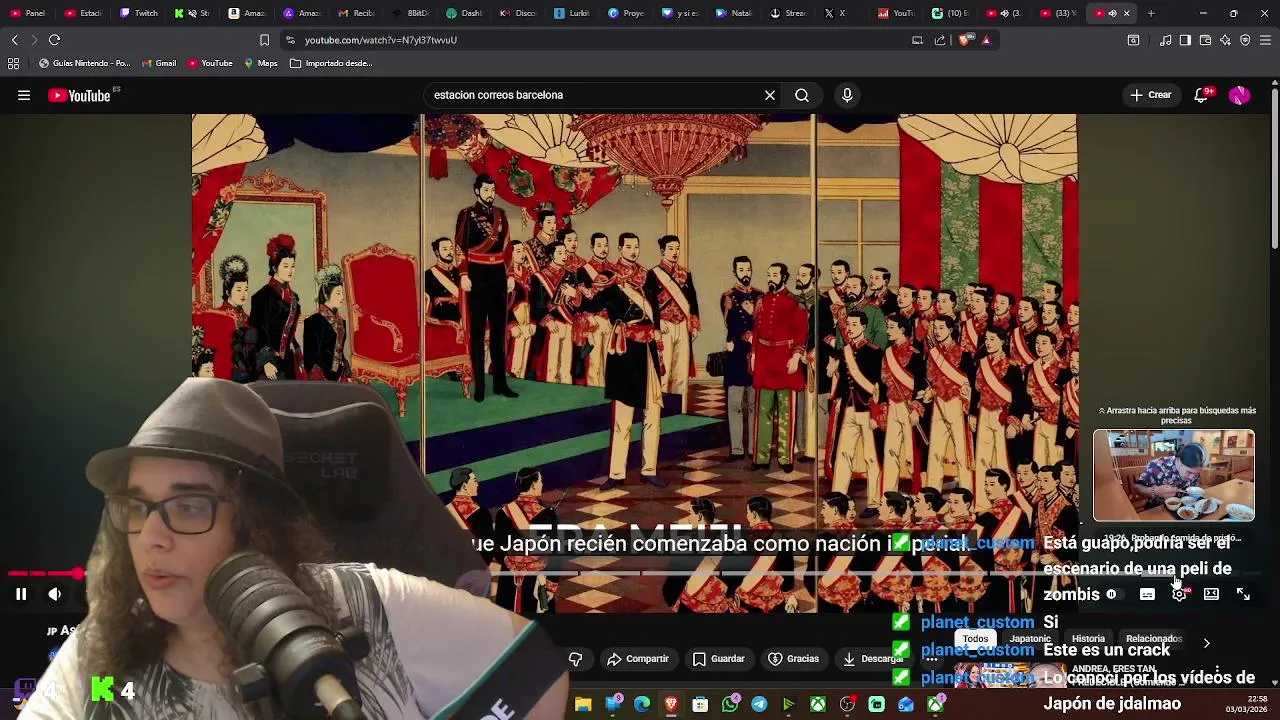This screenshot has height=720, width=1280.
Task: Select the Todos filter chip
Action: (975, 639)
